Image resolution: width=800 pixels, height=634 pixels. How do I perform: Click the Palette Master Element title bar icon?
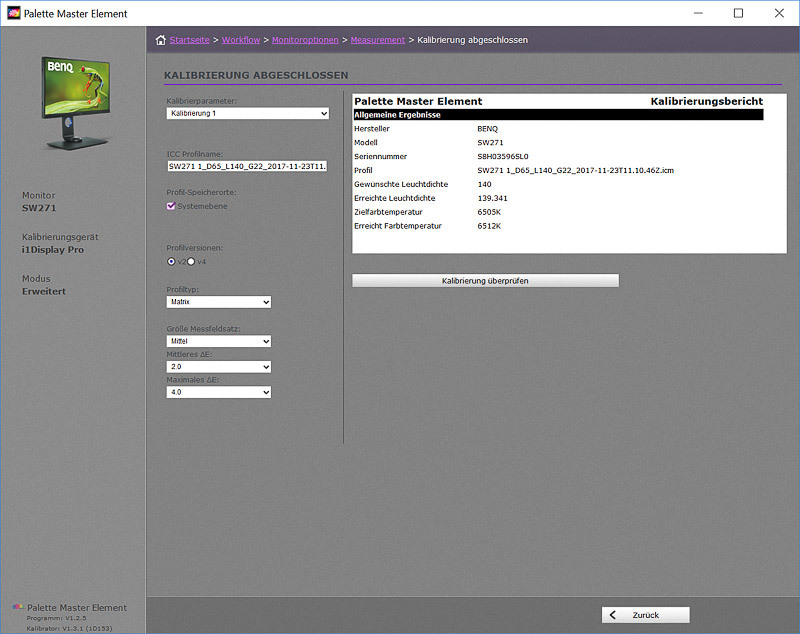point(13,13)
